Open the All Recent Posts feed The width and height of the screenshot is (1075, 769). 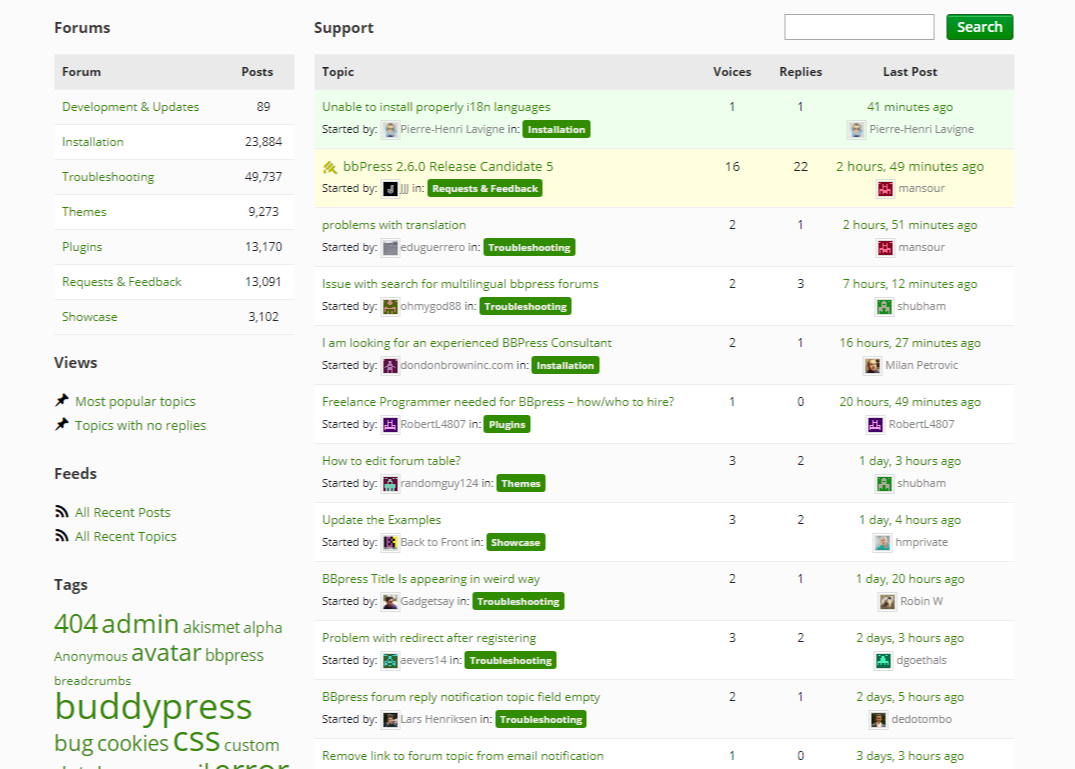(123, 513)
